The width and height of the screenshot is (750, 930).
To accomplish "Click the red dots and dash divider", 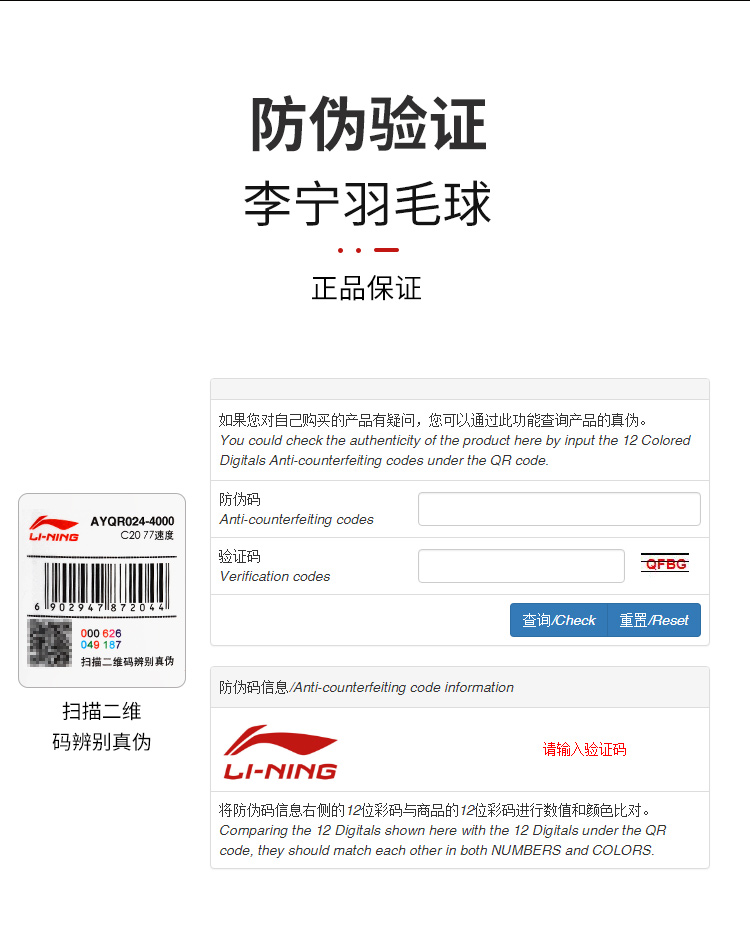I will click(368, 250).
